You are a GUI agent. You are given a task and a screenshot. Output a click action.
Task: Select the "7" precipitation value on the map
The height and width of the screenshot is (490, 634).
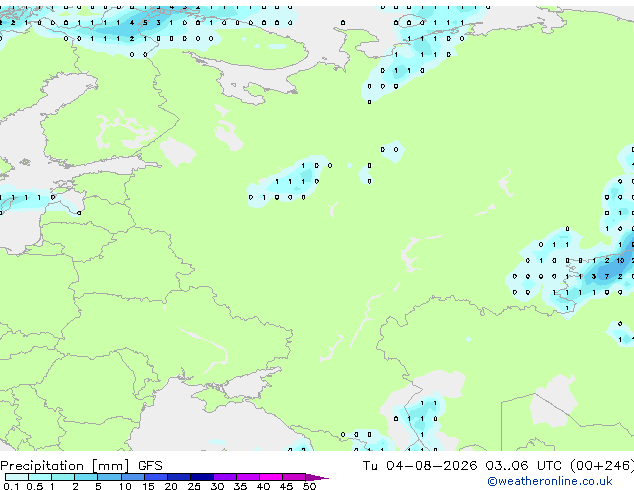point(607,277)
